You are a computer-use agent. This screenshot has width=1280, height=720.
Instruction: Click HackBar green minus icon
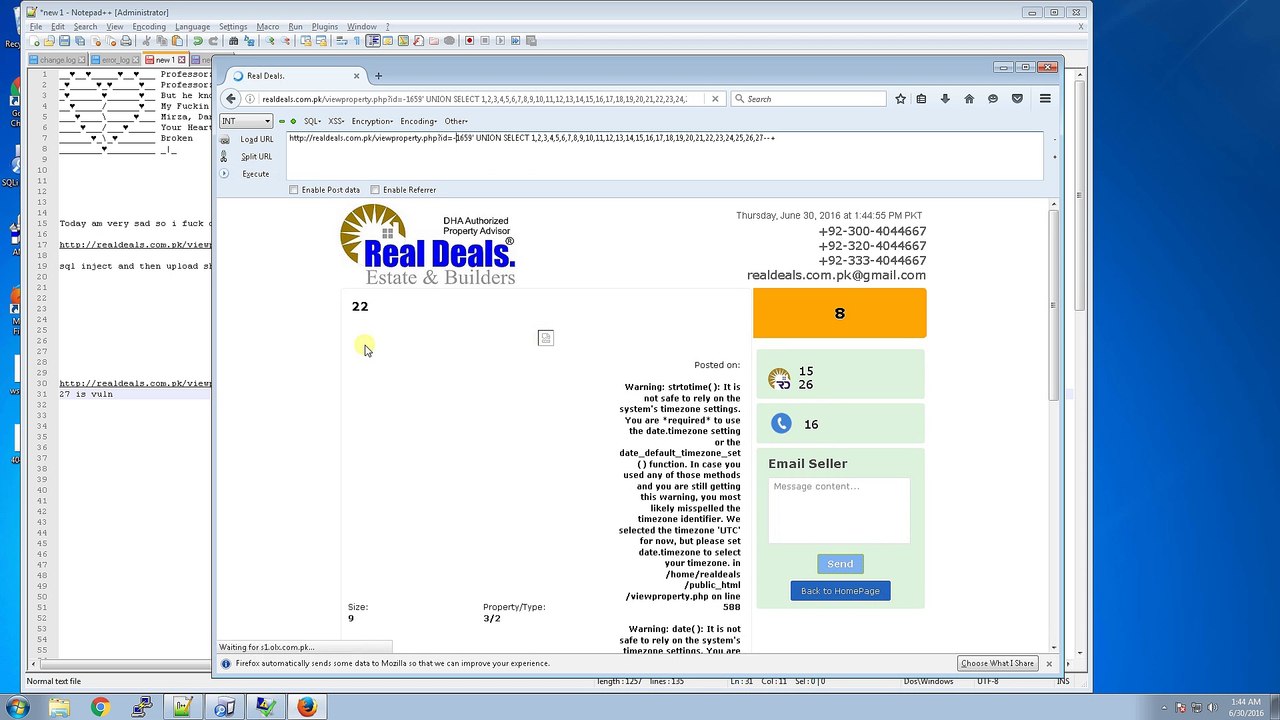tap(282, 121)
